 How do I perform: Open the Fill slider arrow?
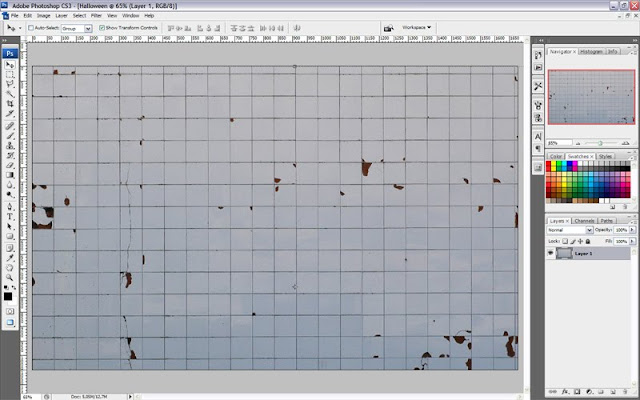(x=632, y=241)
